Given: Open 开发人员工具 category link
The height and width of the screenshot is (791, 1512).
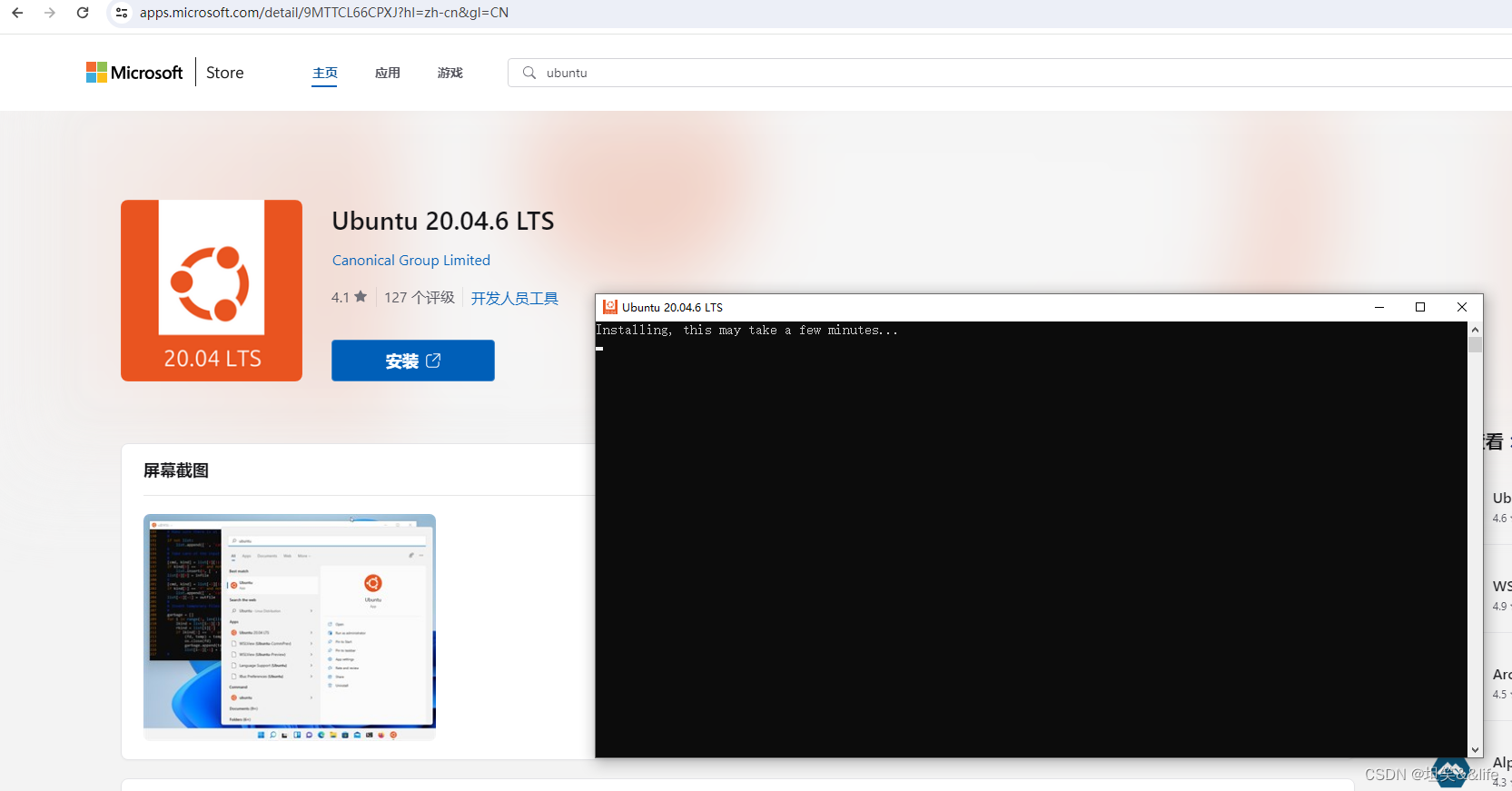Looking at the screenshot, I should click(515, 298).
